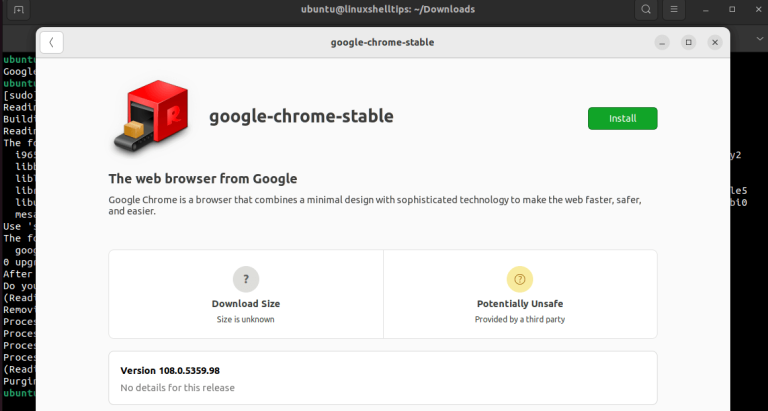Click the app name heading google-chrome-stable
The height and width of the screenshot is (411, 768).
(x=301, y=116)
